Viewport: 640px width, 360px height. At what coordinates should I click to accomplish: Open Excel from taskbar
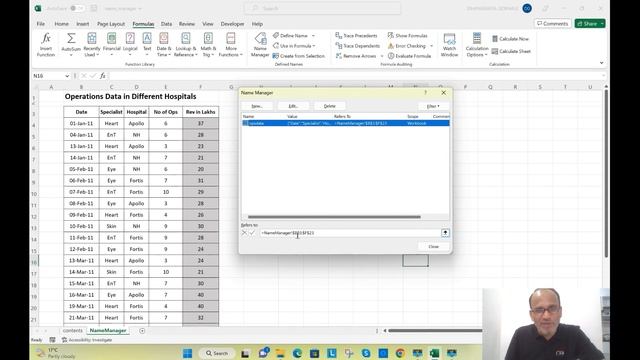(434, 353)
